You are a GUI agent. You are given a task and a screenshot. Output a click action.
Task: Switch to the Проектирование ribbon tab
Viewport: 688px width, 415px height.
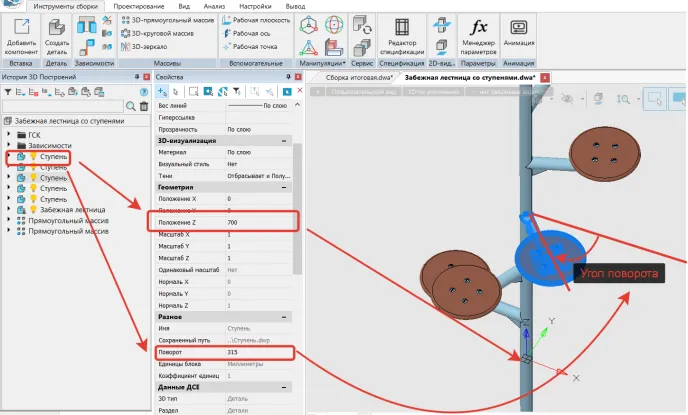(139, 7)
